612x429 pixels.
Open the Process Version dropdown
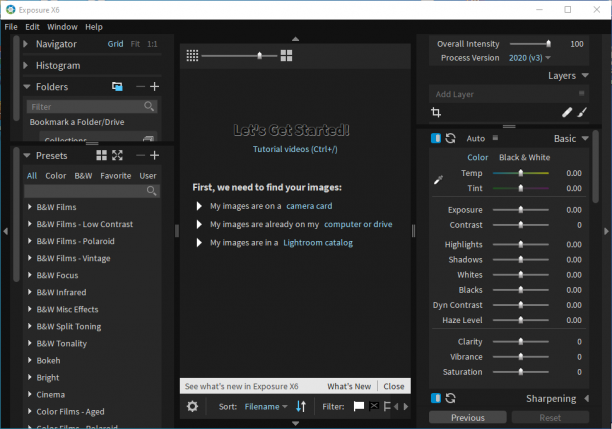[x=530, y=58]
